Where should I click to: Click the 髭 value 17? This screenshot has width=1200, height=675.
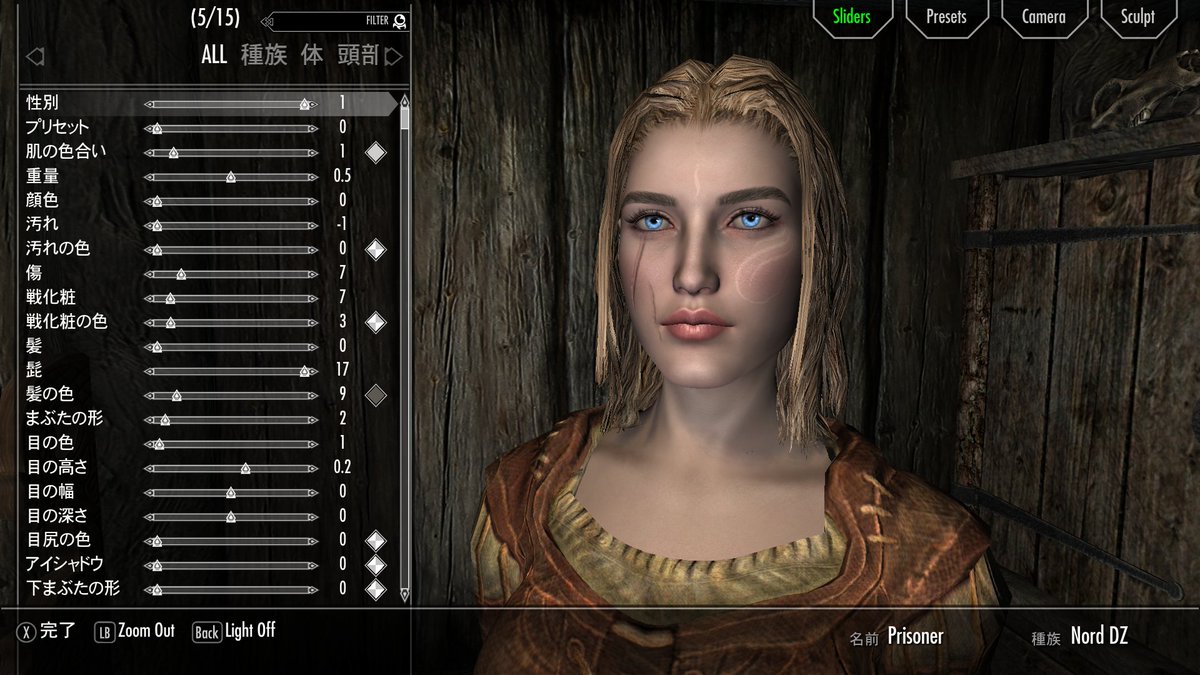coord(342,370)
